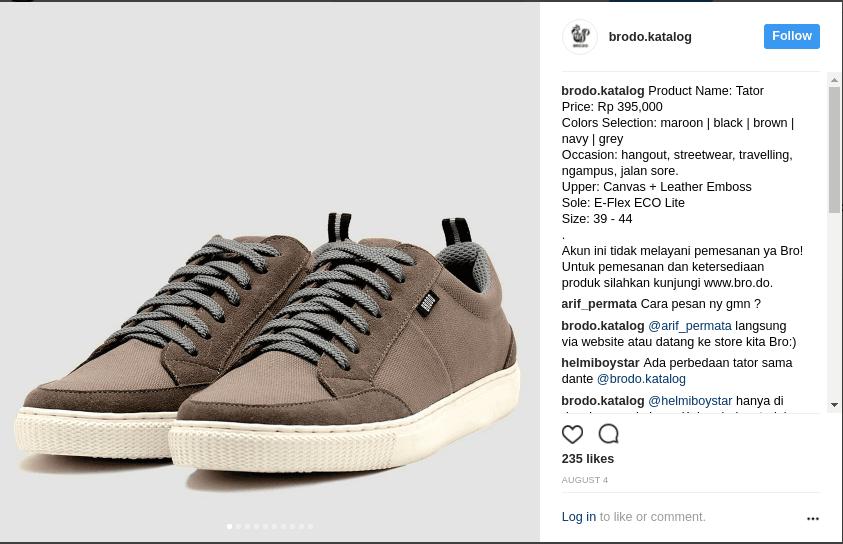Viewport: 843px width, 544px height.
Task: View the 235 likes list
Action: [x=588, y=459]
